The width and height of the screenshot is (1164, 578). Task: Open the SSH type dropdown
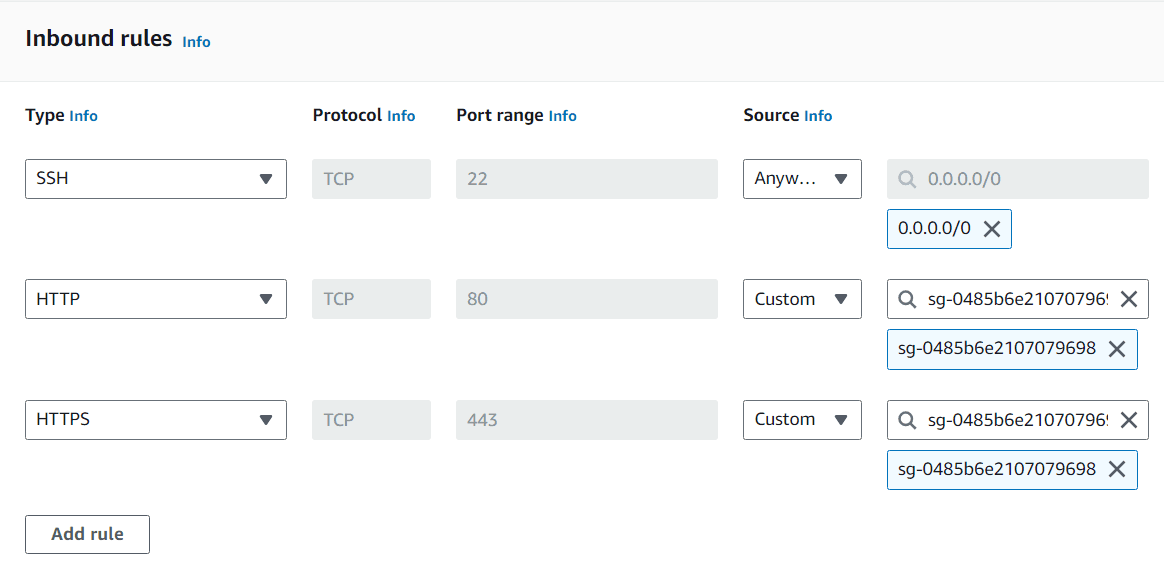point(155,179)
